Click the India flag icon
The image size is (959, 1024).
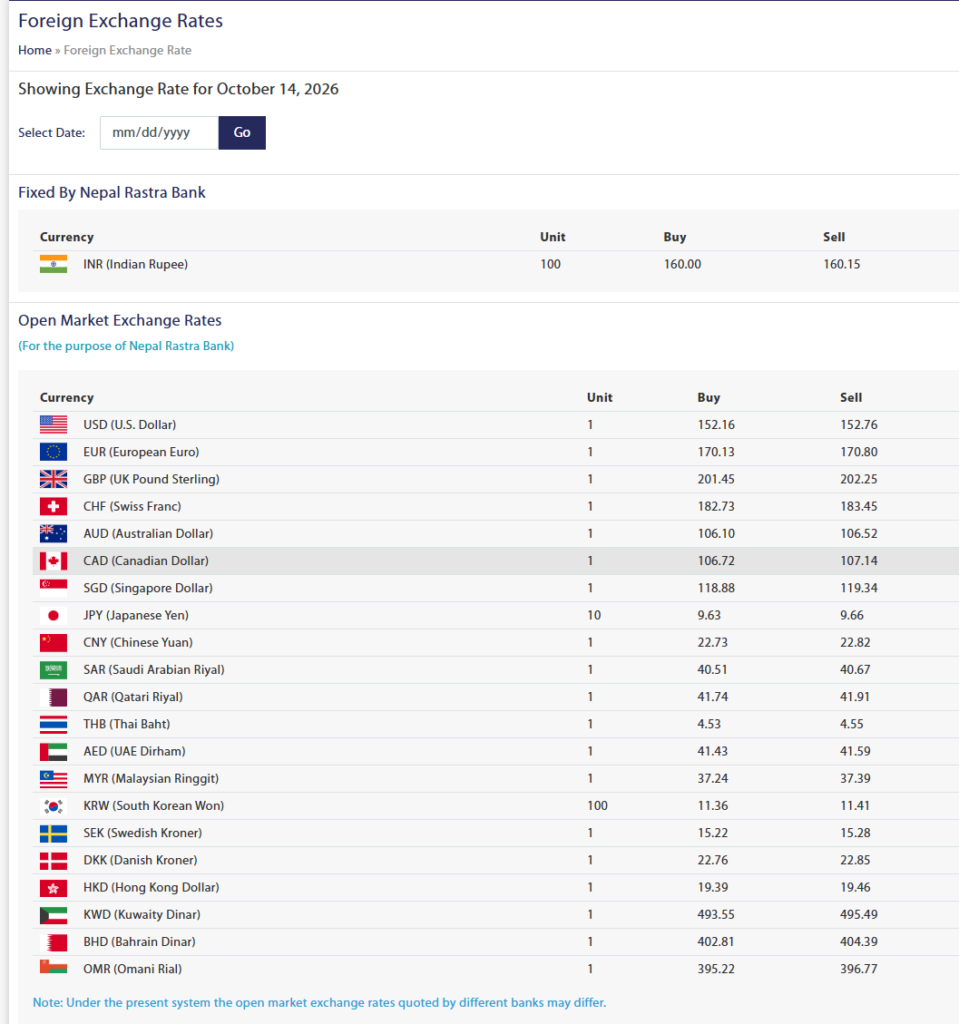coord(54,264)
